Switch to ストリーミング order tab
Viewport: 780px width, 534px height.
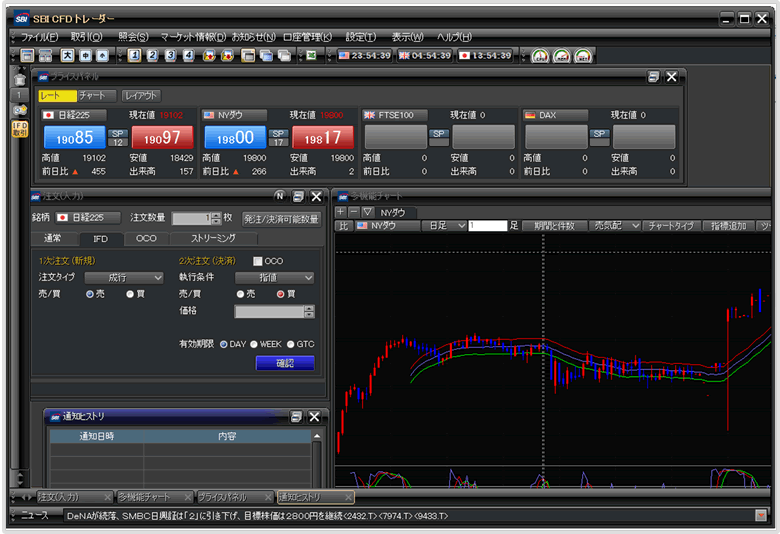pyautogui.click(x=213, y=238)
